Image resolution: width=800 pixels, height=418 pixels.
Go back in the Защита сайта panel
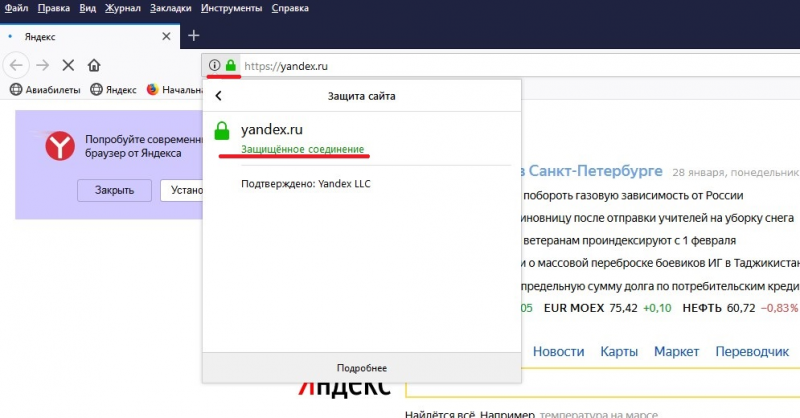point(218,95)
